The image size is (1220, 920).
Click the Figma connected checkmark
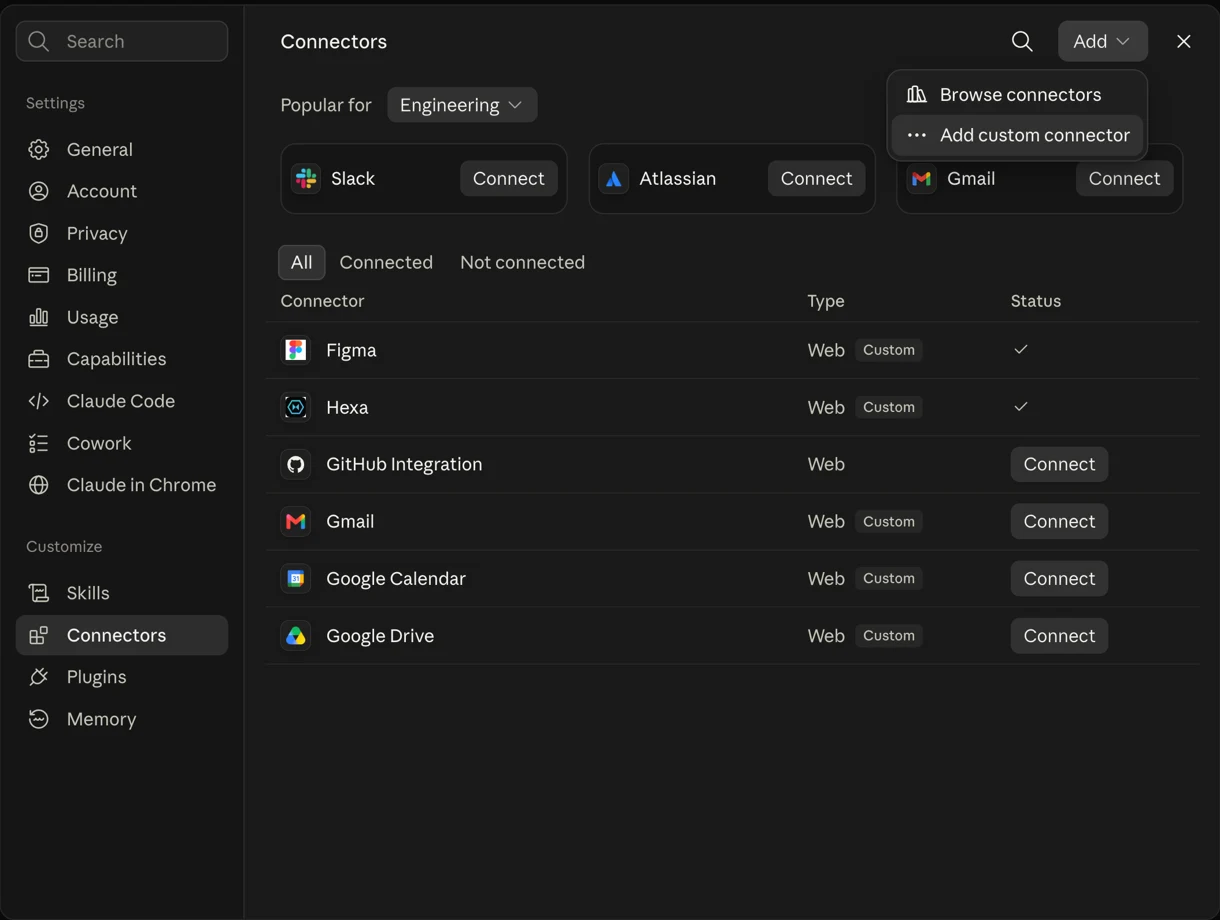(1021, 349)
